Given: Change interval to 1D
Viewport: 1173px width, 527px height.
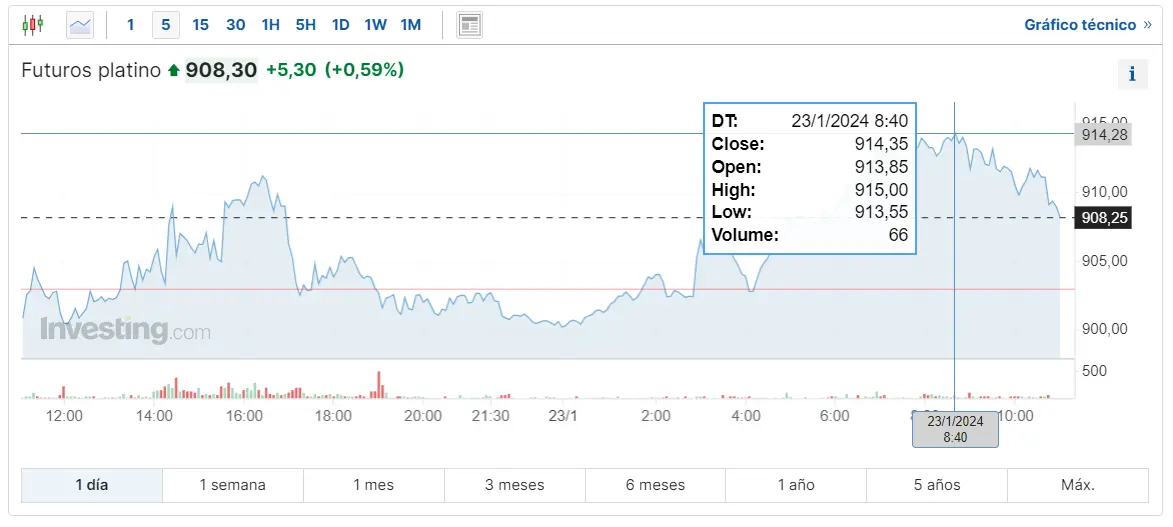Looking at the screenshot, I should [x=341, y=25].
